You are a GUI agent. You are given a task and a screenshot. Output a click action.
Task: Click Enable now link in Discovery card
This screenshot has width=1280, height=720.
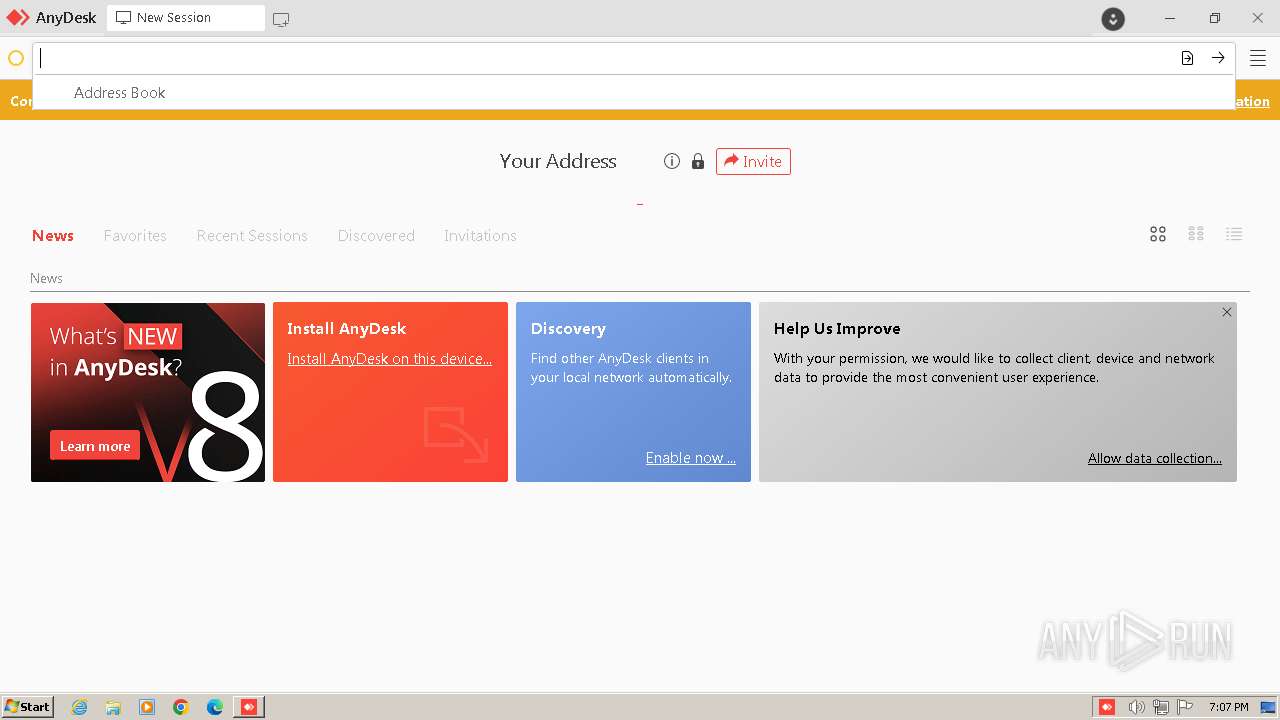tap(690, 458)
